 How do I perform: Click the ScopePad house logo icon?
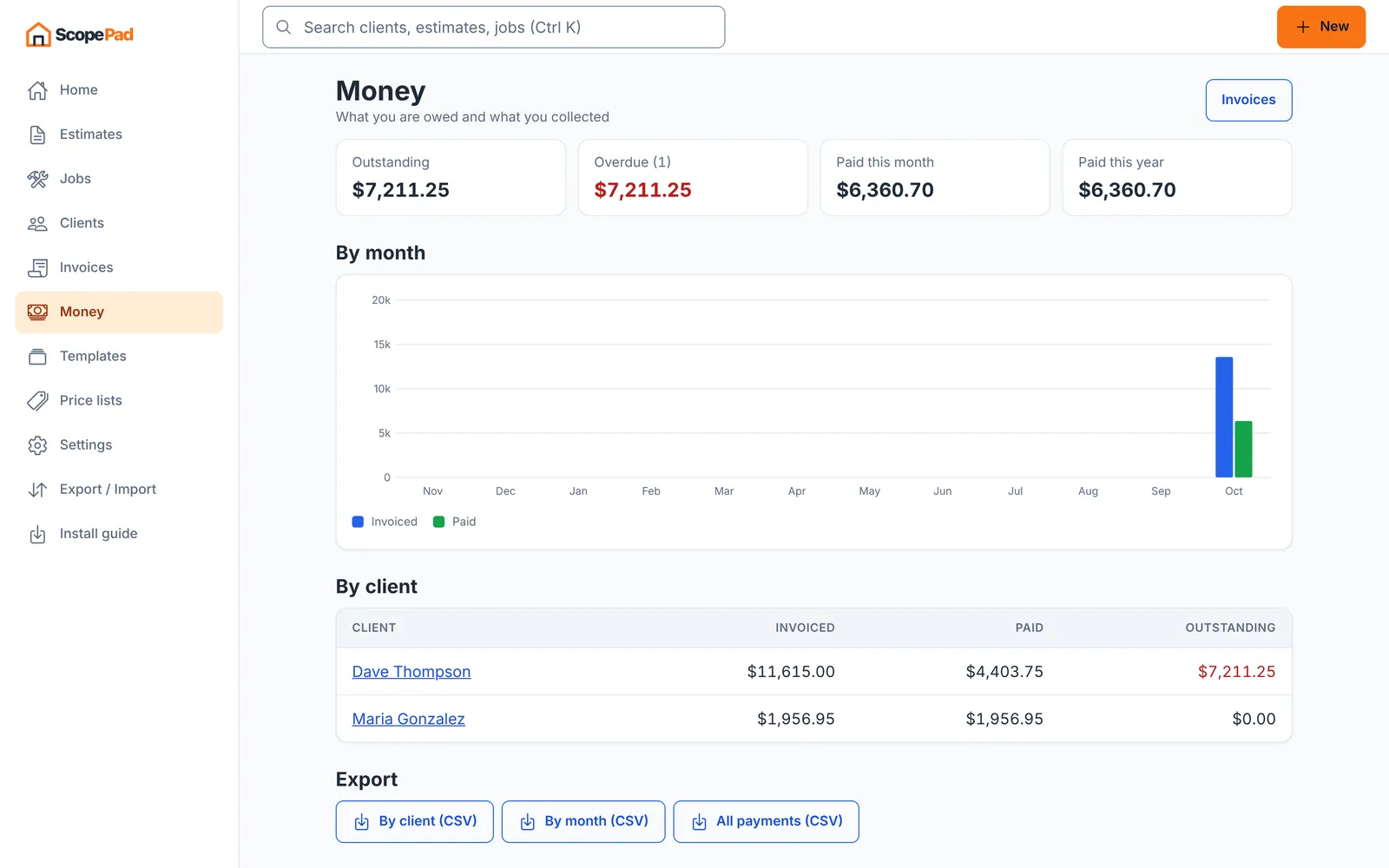click(38, 35)
